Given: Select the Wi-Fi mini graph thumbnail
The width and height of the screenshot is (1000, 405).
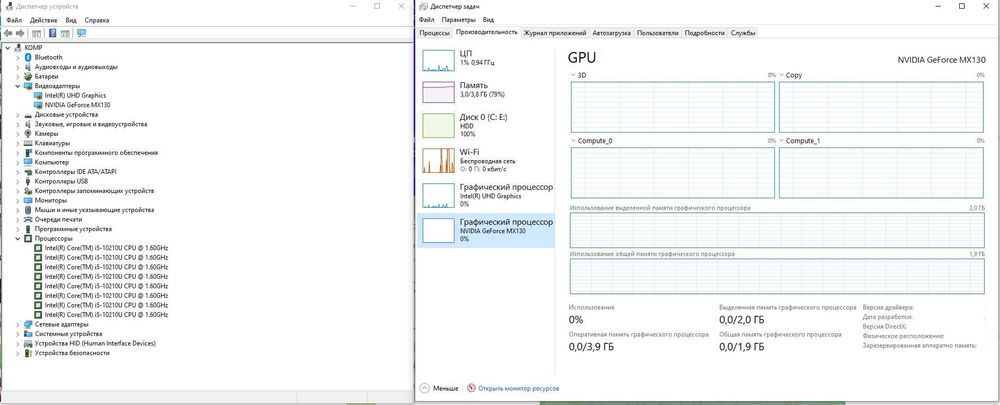Looking at the screenshot, I should 438,160.
